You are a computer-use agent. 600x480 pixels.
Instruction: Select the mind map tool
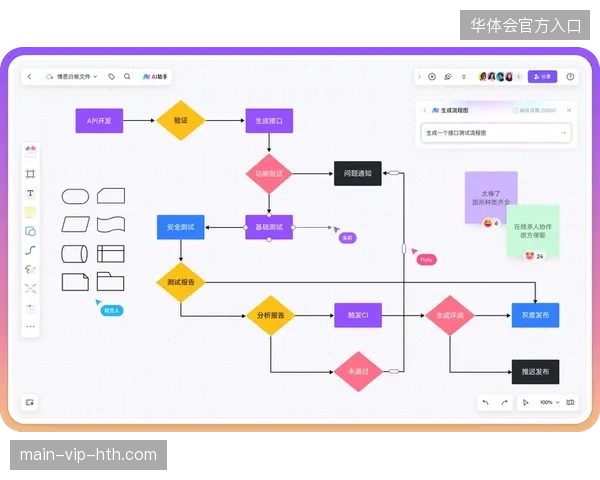(30, 288)
